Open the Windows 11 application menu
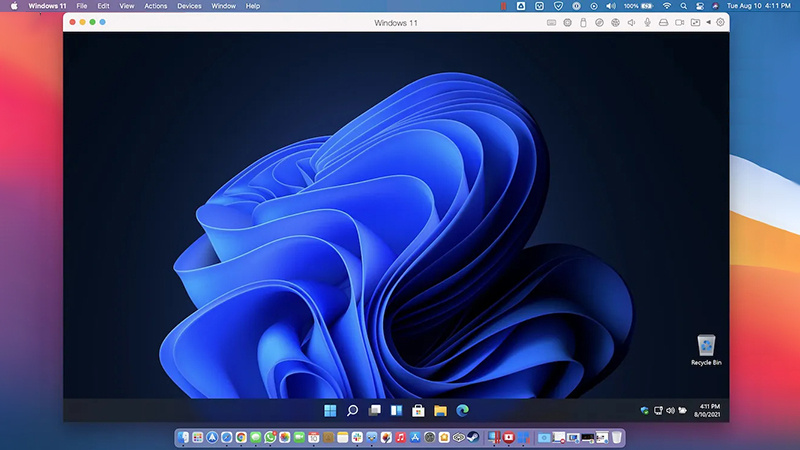 (x=47, y=6)
